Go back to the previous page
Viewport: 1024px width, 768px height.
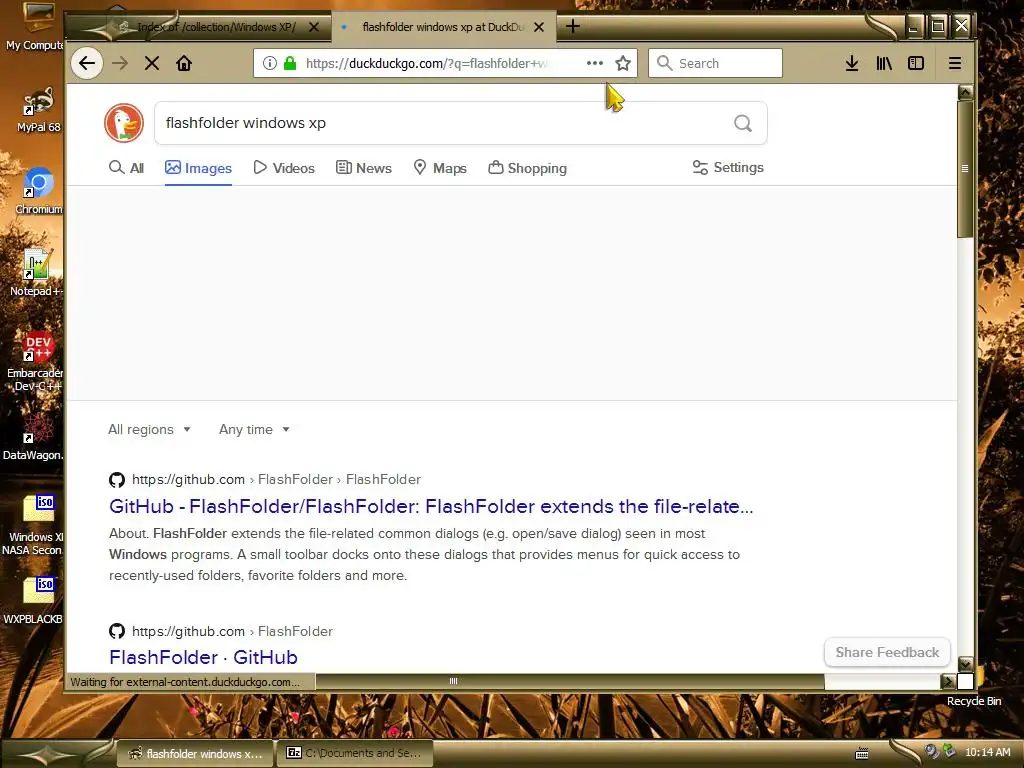tap(87, 63)
